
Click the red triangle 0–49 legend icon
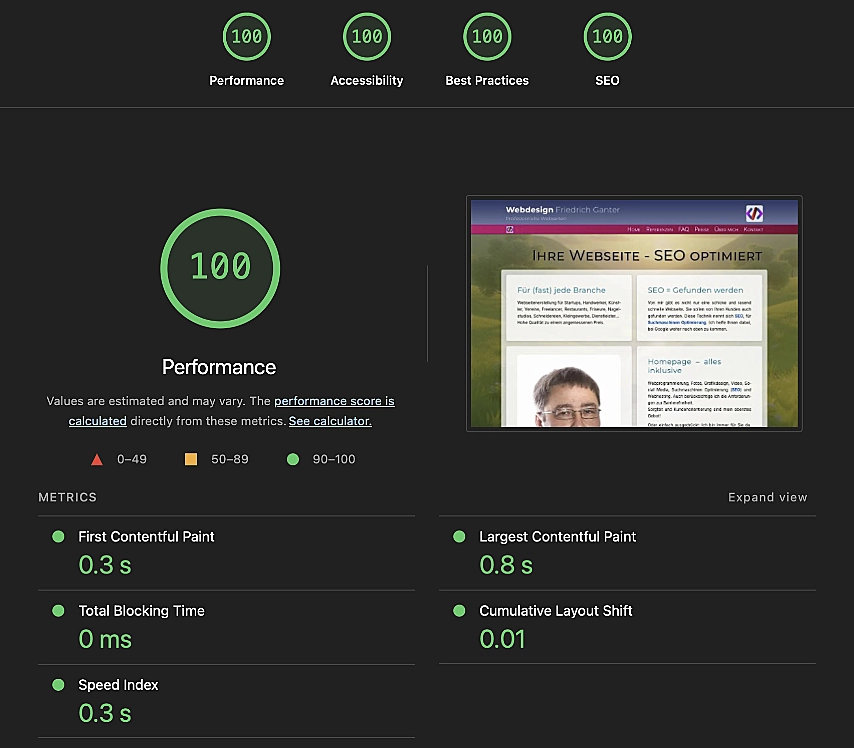[x=97, y=460]
